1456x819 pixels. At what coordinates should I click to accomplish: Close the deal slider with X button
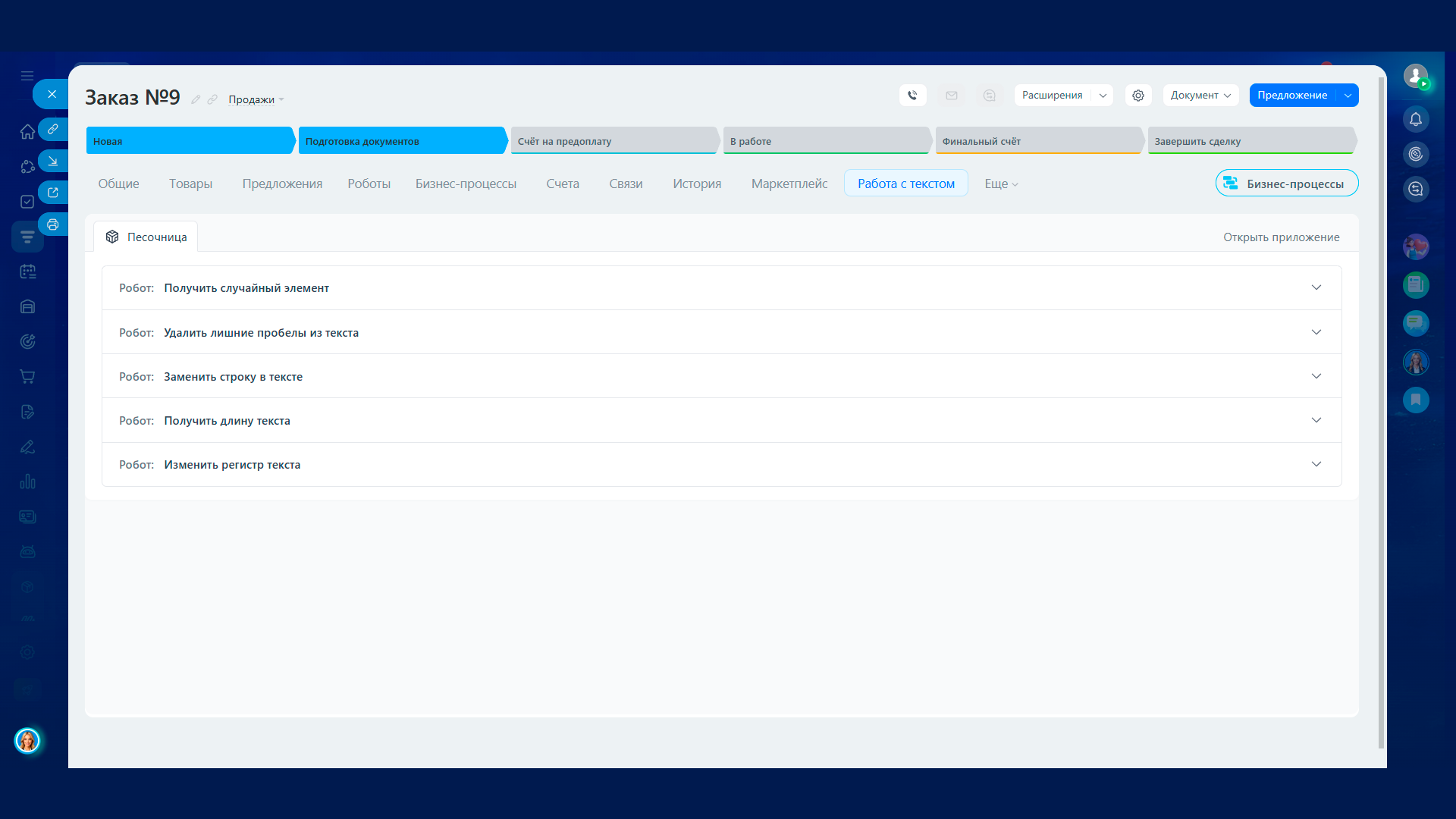[52, 94]
